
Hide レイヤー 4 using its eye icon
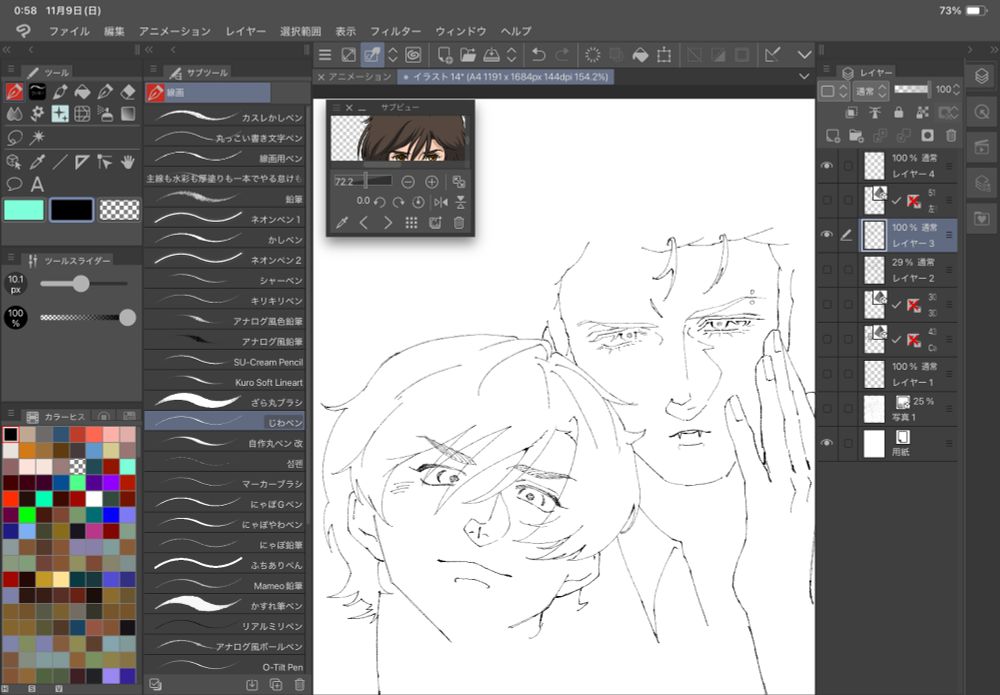tap(827, 166)
